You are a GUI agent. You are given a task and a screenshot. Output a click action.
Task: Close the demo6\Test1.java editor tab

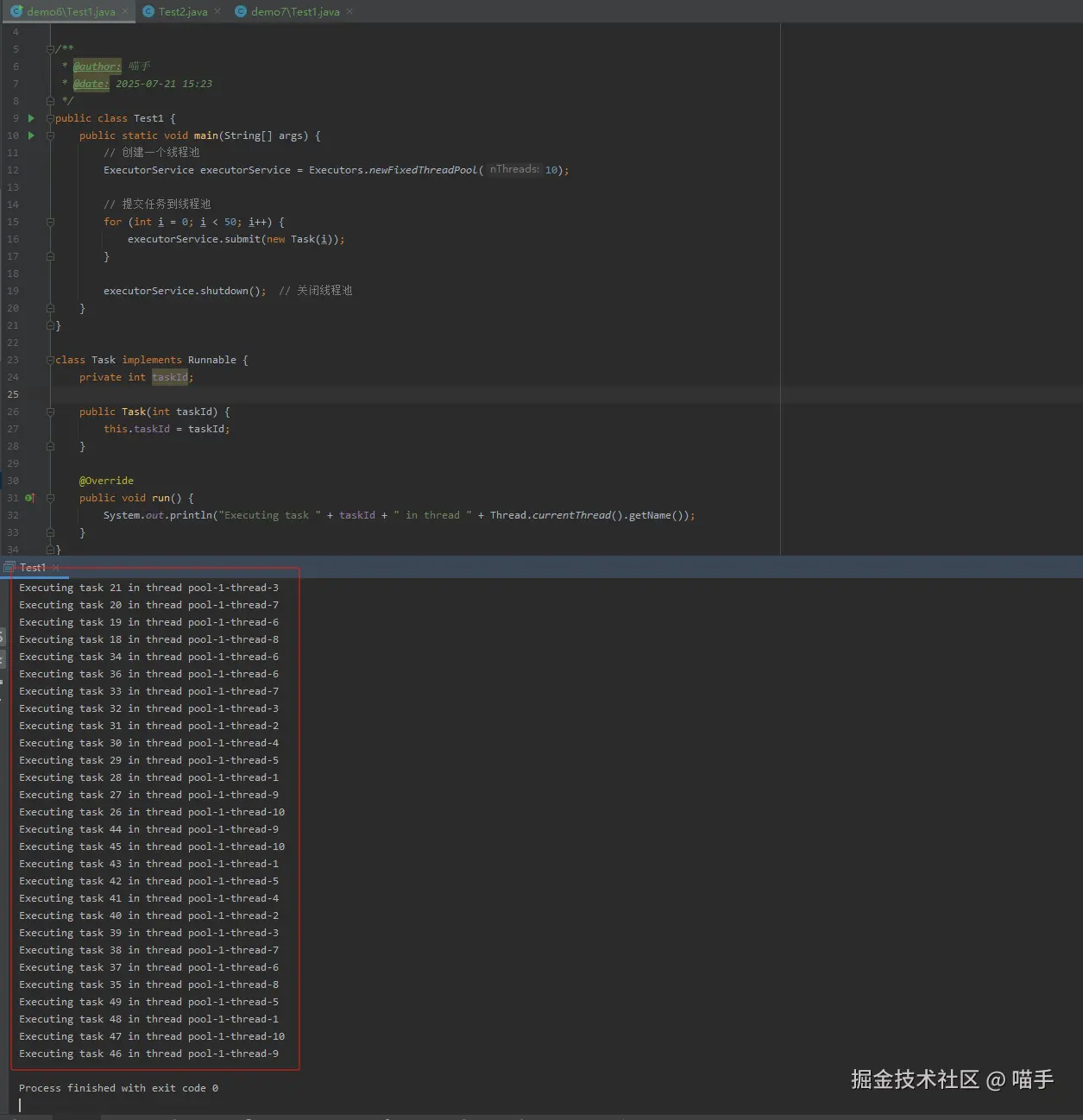point(125,11)
